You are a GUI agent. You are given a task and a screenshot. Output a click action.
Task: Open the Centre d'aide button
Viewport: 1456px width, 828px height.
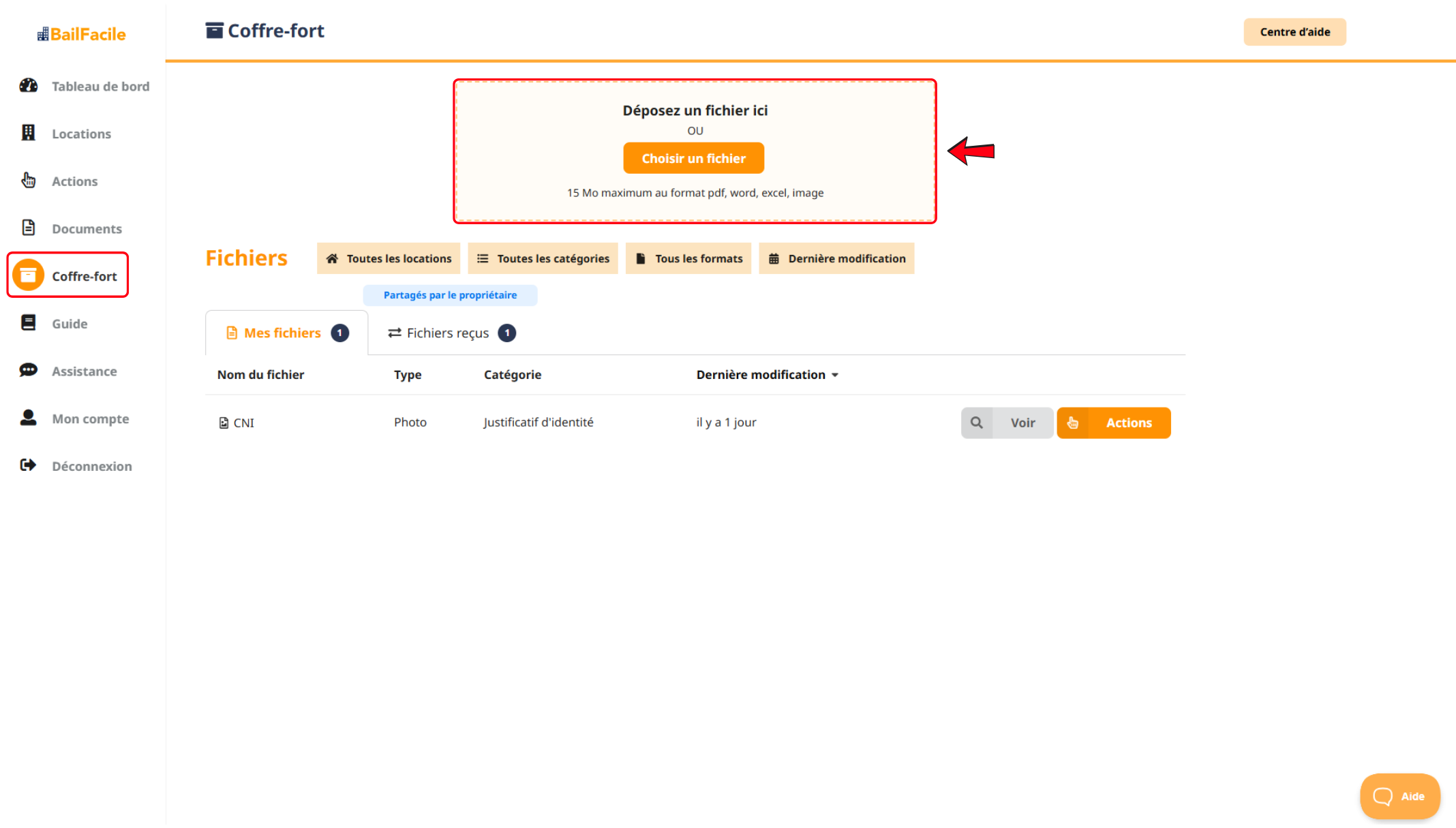coord(1294,32)
